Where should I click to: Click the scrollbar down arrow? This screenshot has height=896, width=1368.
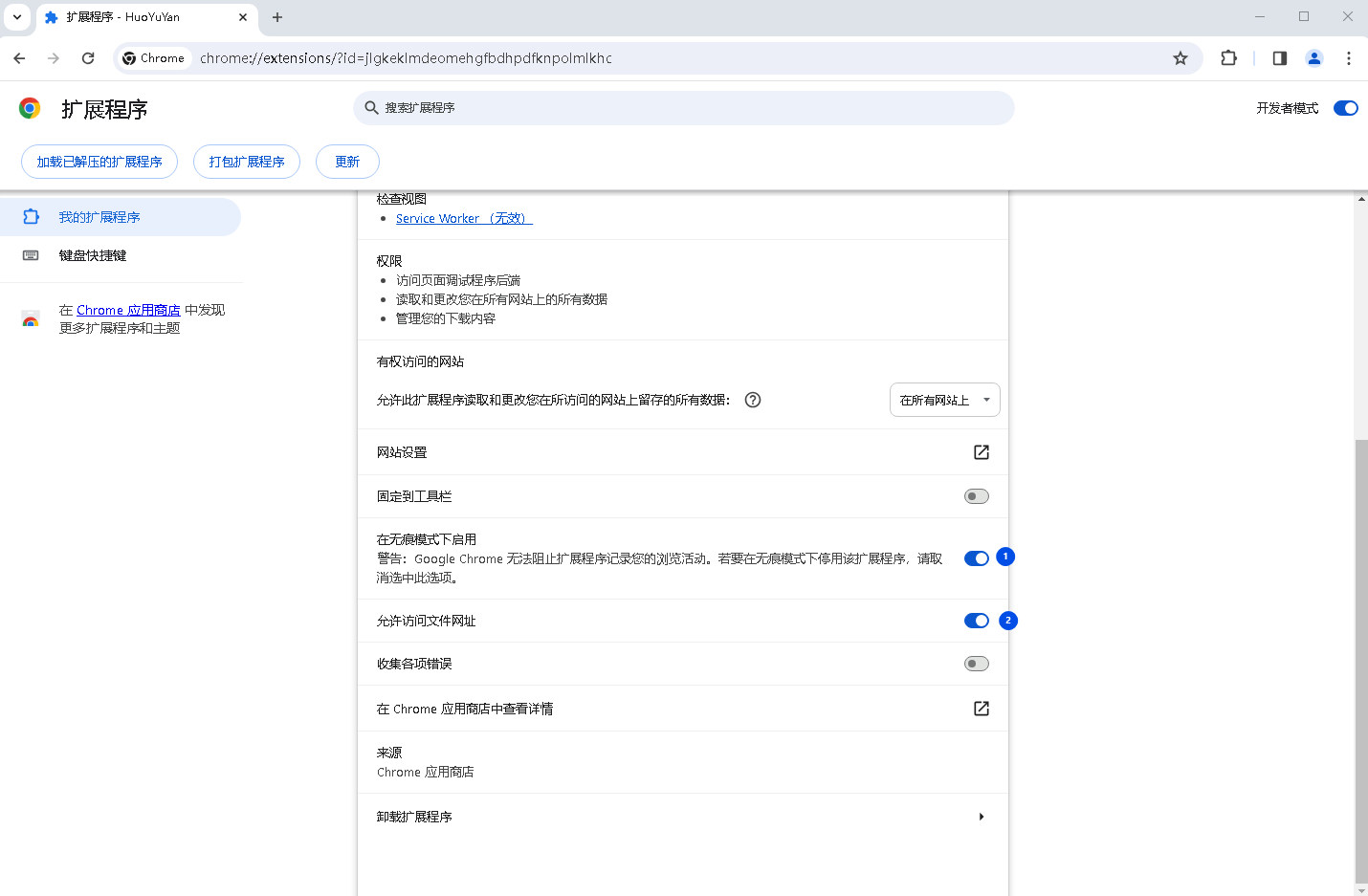tap(1361, 890)
